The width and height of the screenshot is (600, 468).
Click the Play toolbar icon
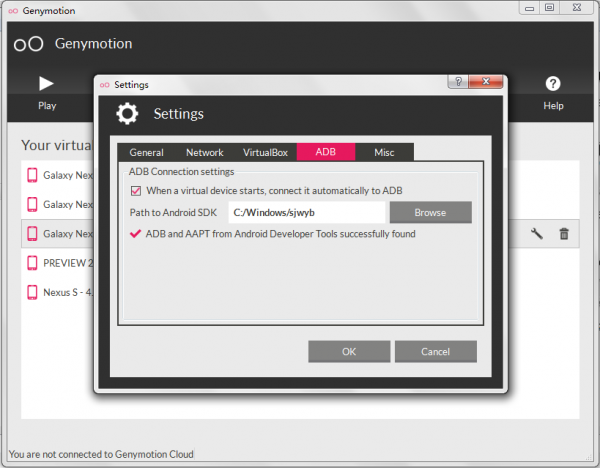(x=46, y=84)
